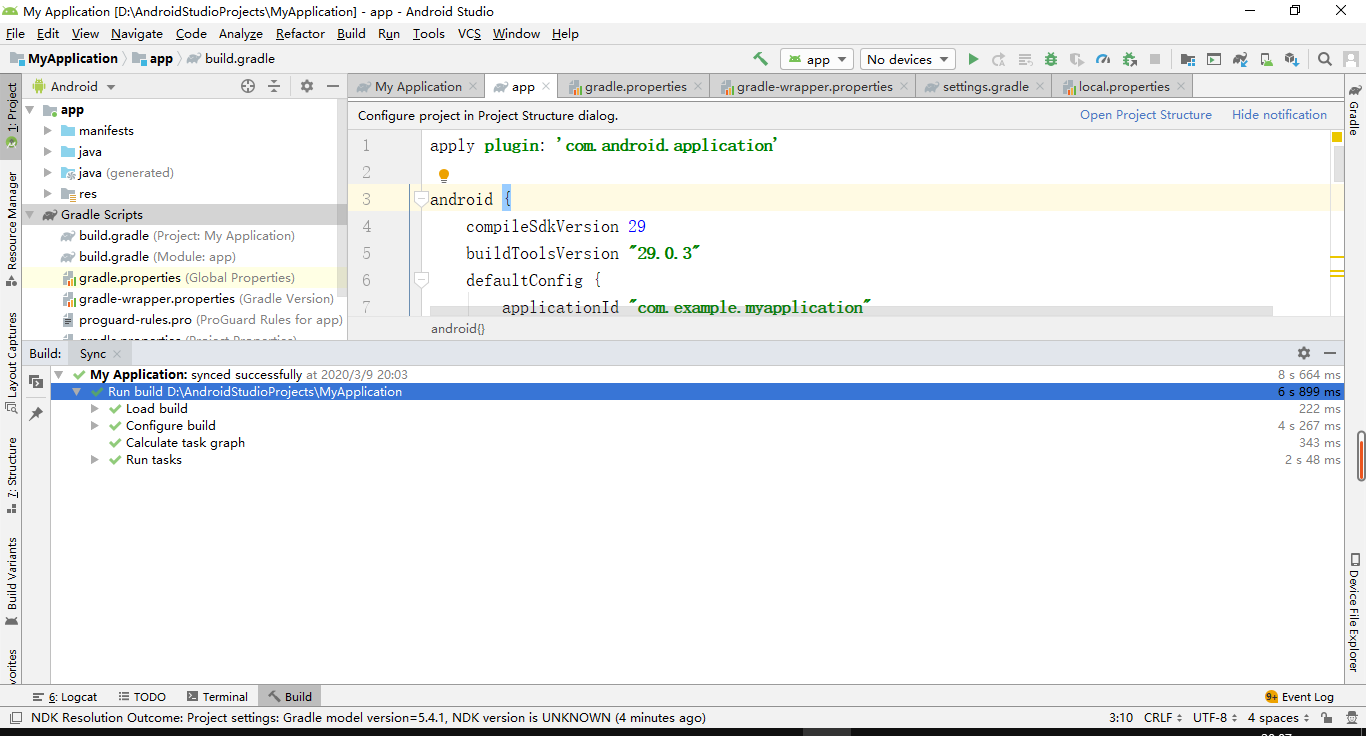This screenshot has height=736, width=1366.
Task: Click the Debug app bug icon
Action: 1051,59
